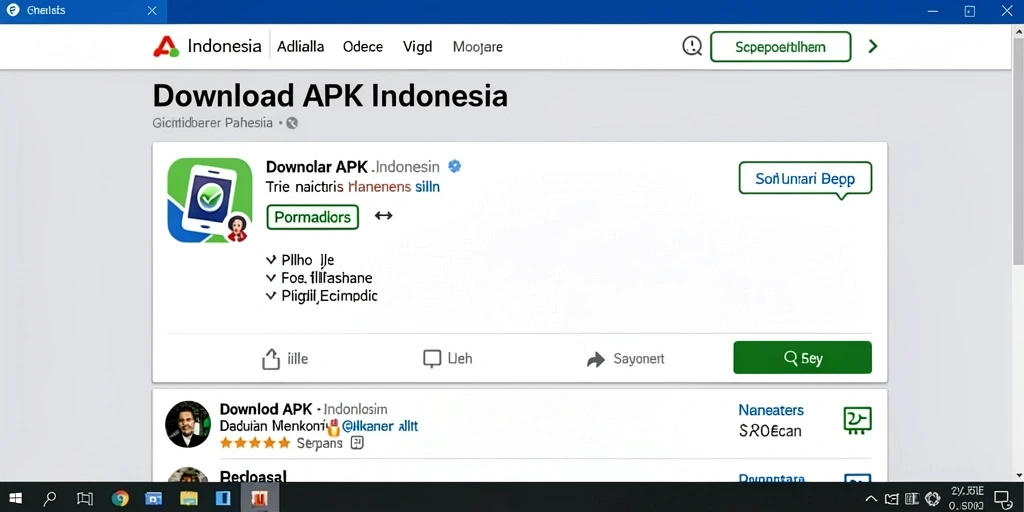
Task: Click the red A site logo
Action: (x=166, y=46)
